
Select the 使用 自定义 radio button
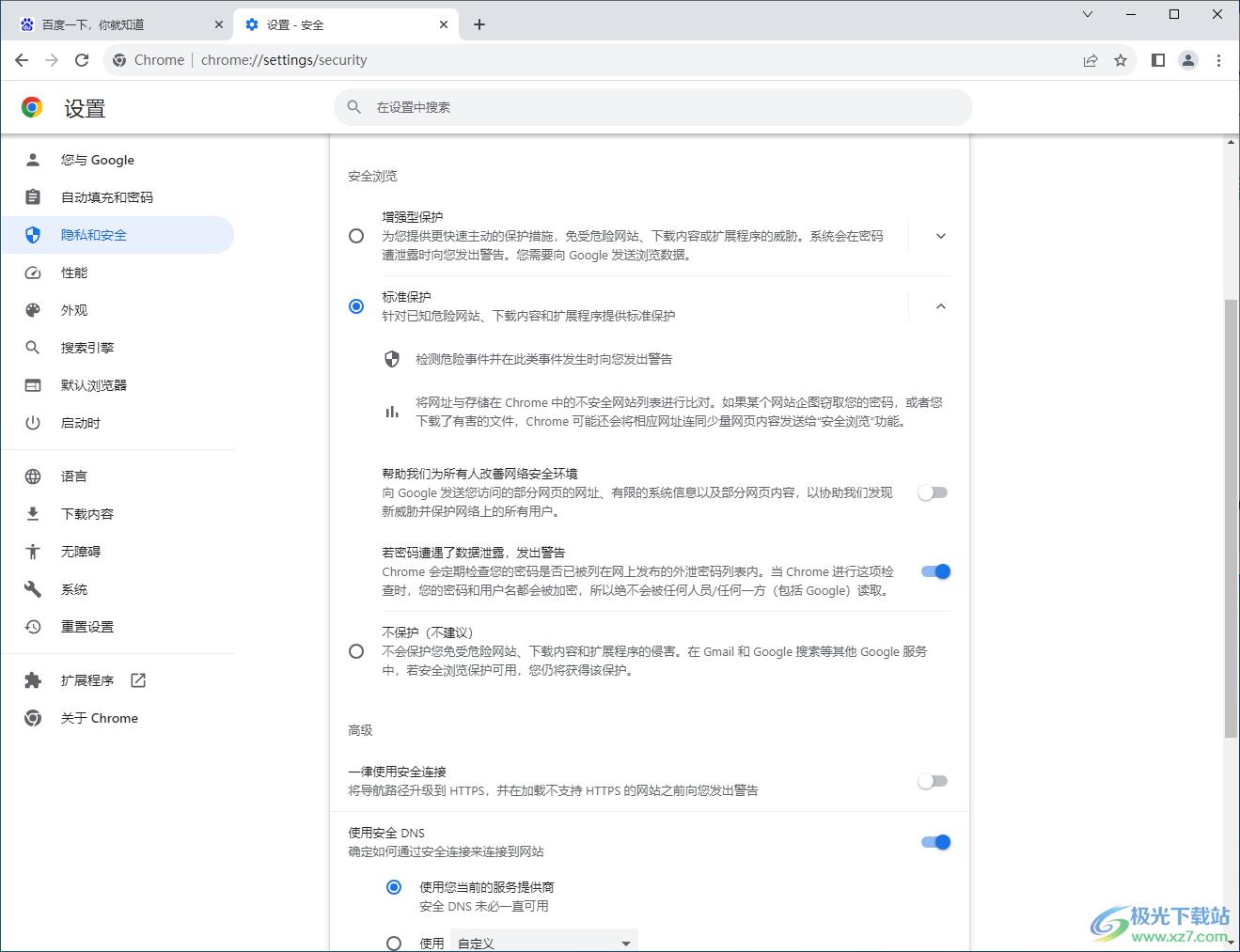[x=394, y=943]
